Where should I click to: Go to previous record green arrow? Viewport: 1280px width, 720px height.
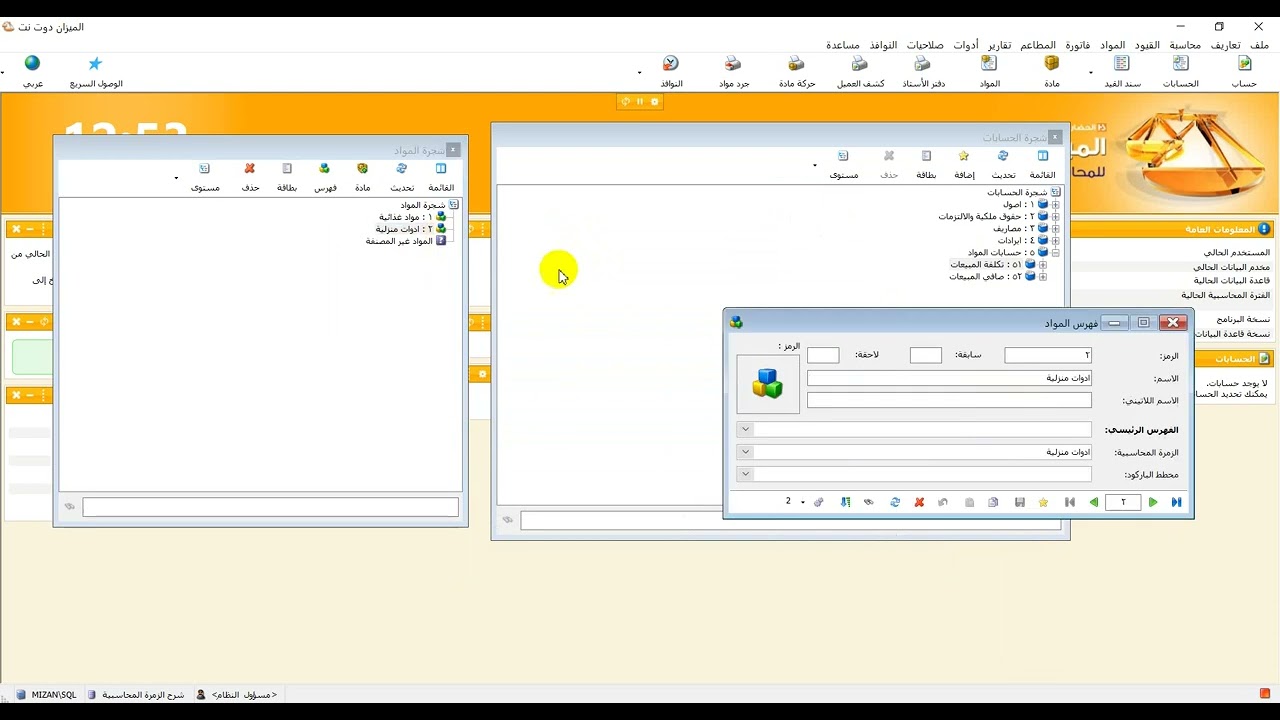pos(1094,502)
